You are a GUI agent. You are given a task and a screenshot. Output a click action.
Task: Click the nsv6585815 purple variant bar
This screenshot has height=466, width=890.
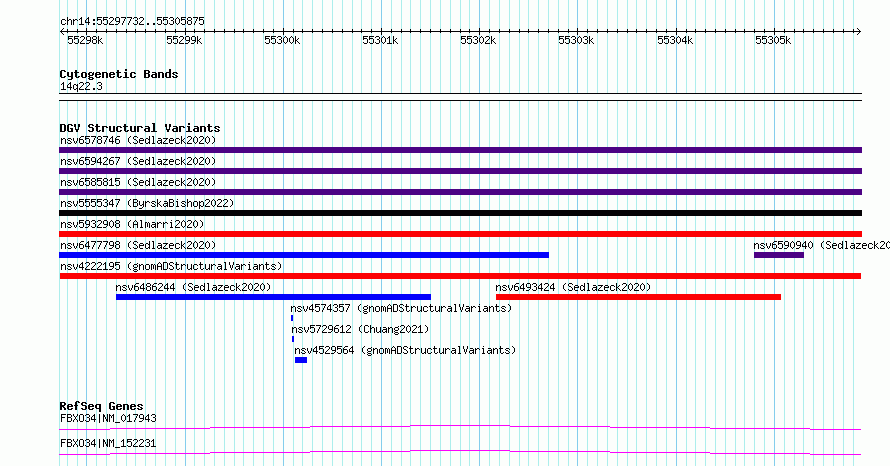[460, 192]
